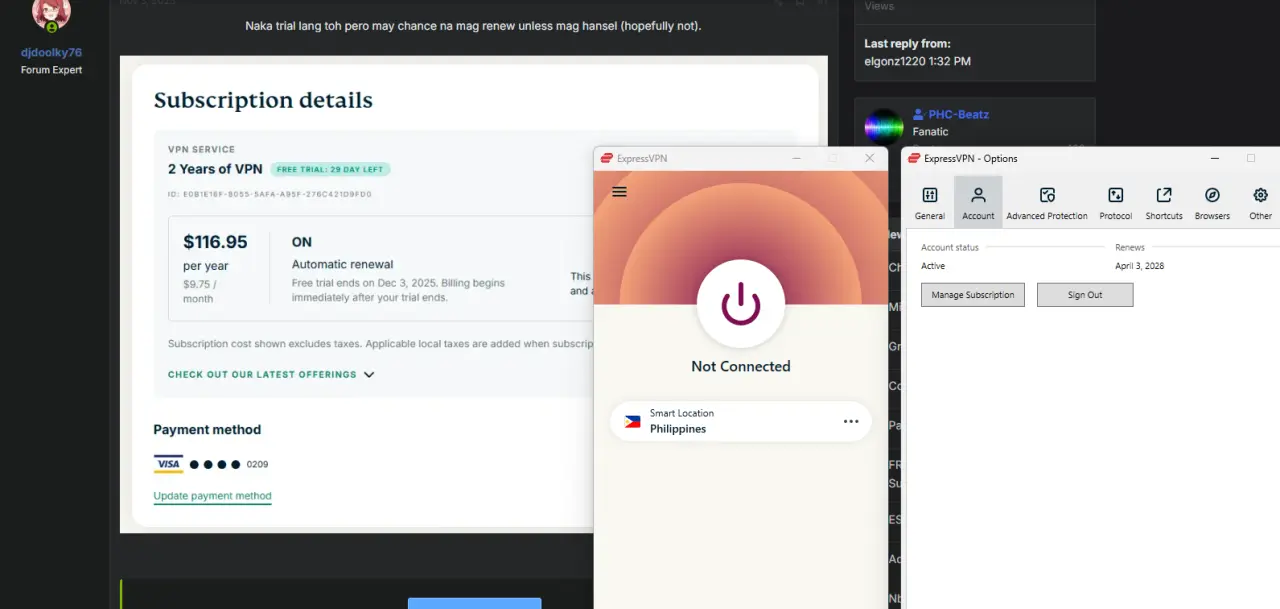Click April 3, 2028 renewal date
The height and width of the screenshot is (609, 1280).
point(1140,266)
